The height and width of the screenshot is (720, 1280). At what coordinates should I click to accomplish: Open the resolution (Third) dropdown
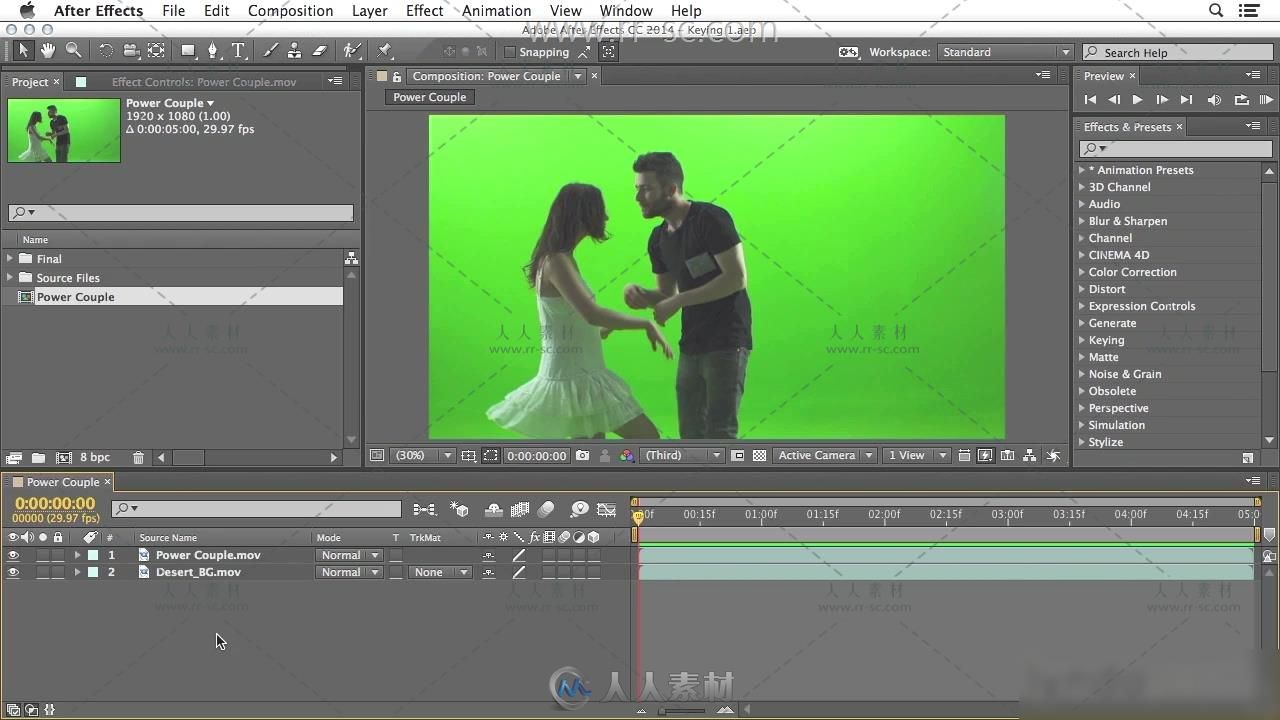pyautogui.click(x=682, y=455)
